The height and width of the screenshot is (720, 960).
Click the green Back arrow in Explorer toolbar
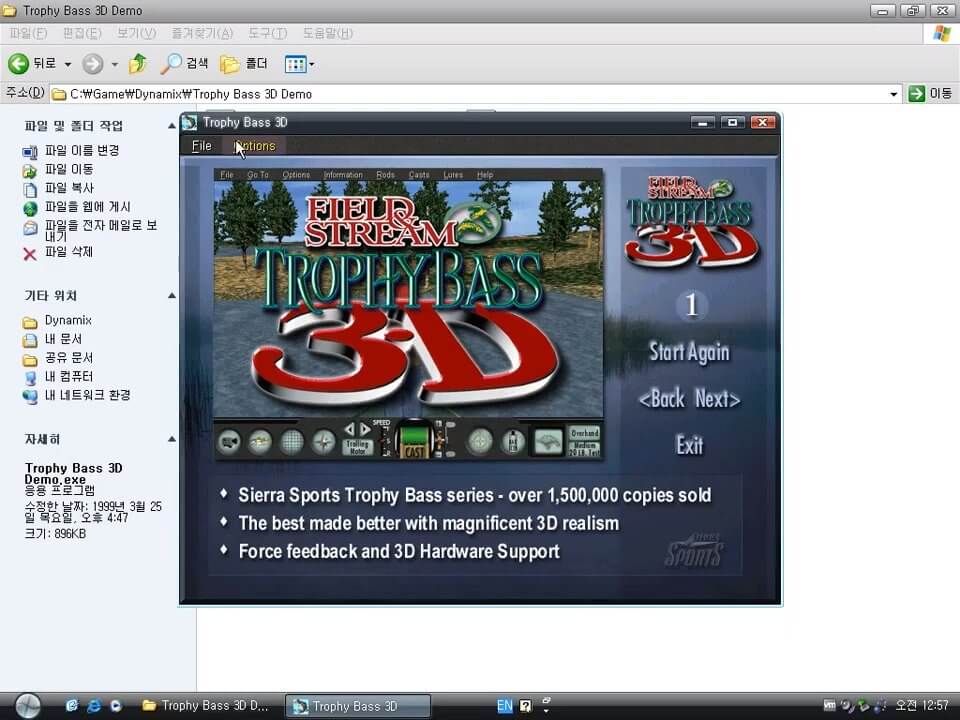tap(18, 63)
